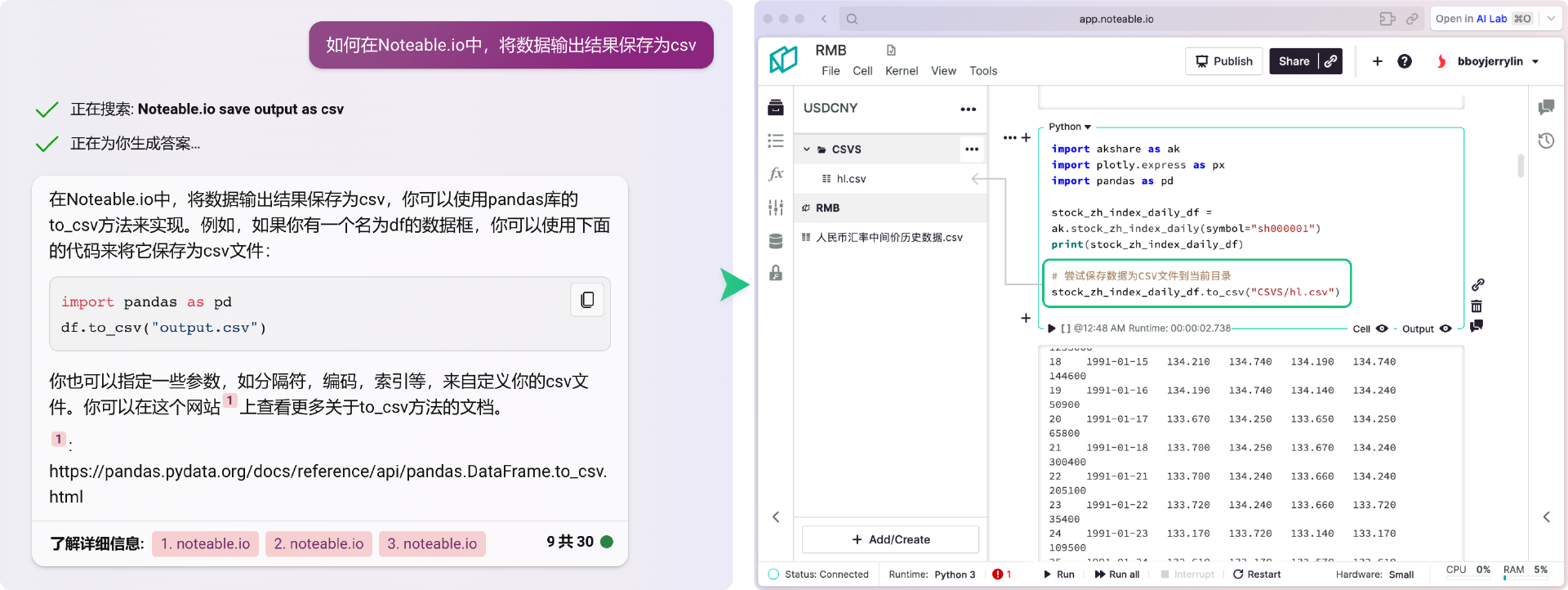This screenshot has width=1568, height=590.
Task: Click the error count indicator in status bar
Action: pos(1002,574)
